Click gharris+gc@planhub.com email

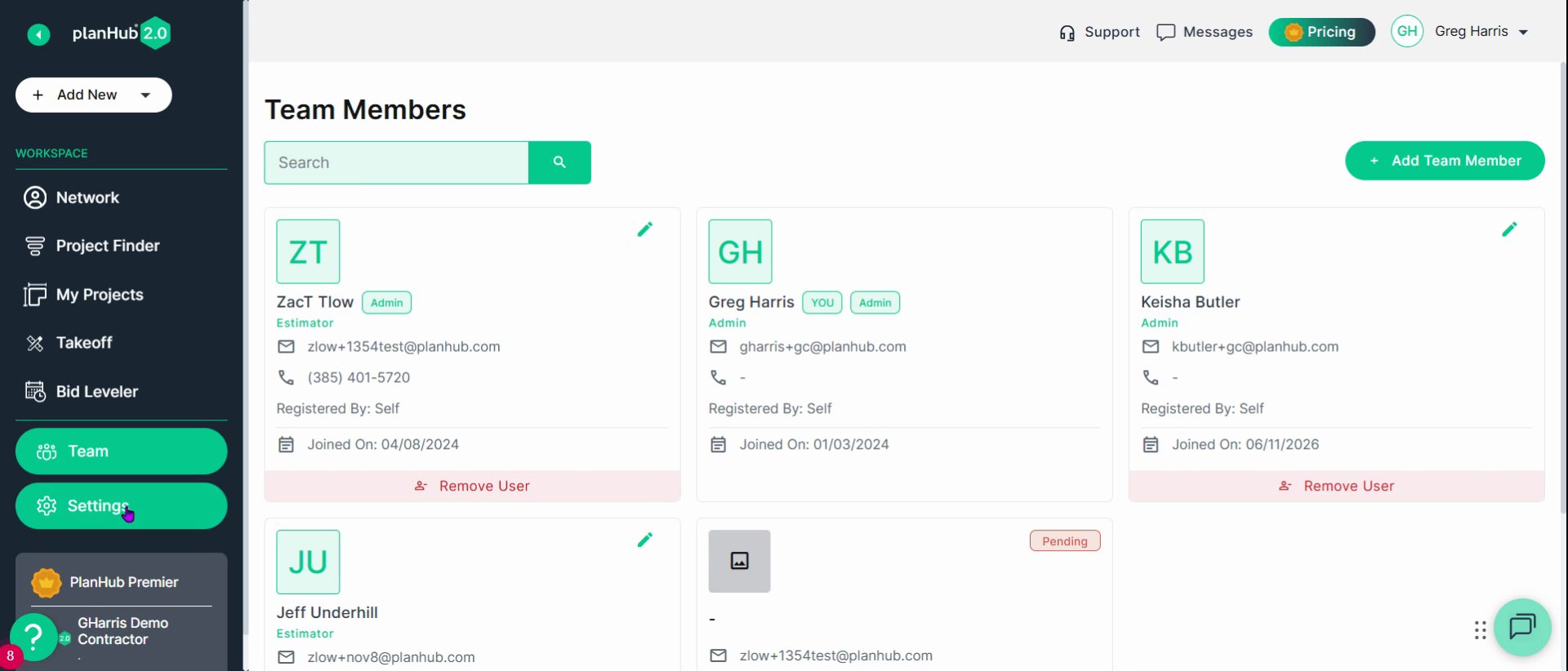[x=822, y=347]
